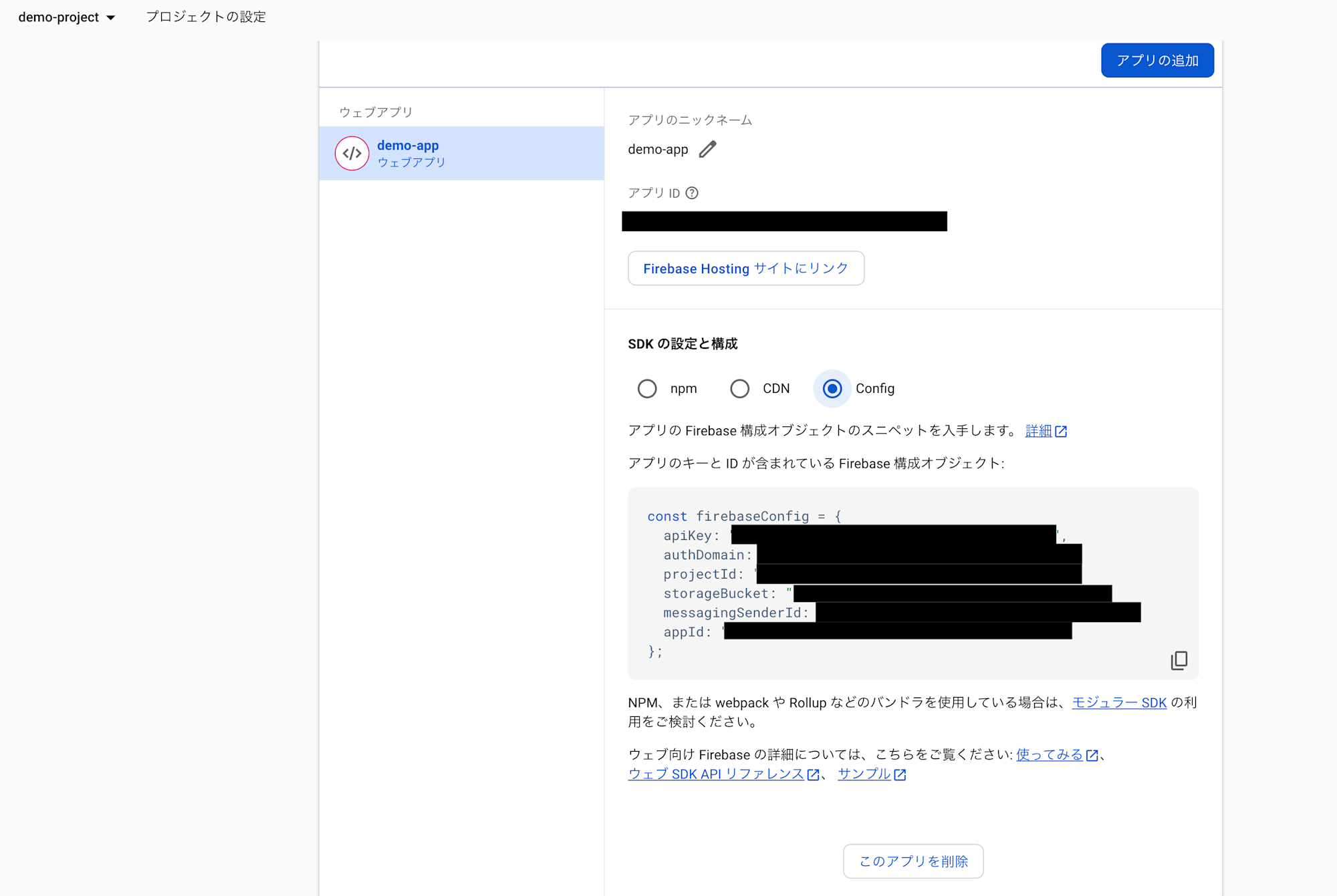
Task: Select the Config radio option
Action: (x=832, y=389)
